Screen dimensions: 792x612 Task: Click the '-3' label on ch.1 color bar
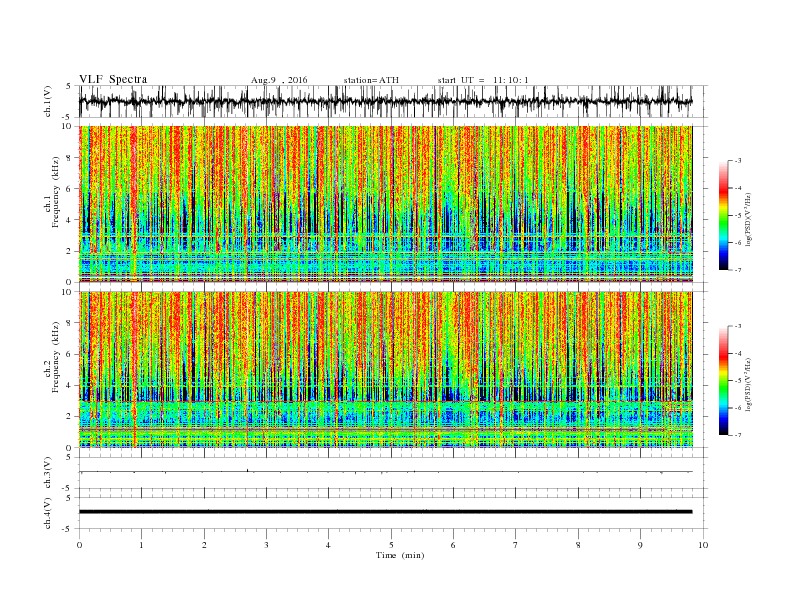coord(738,161)
